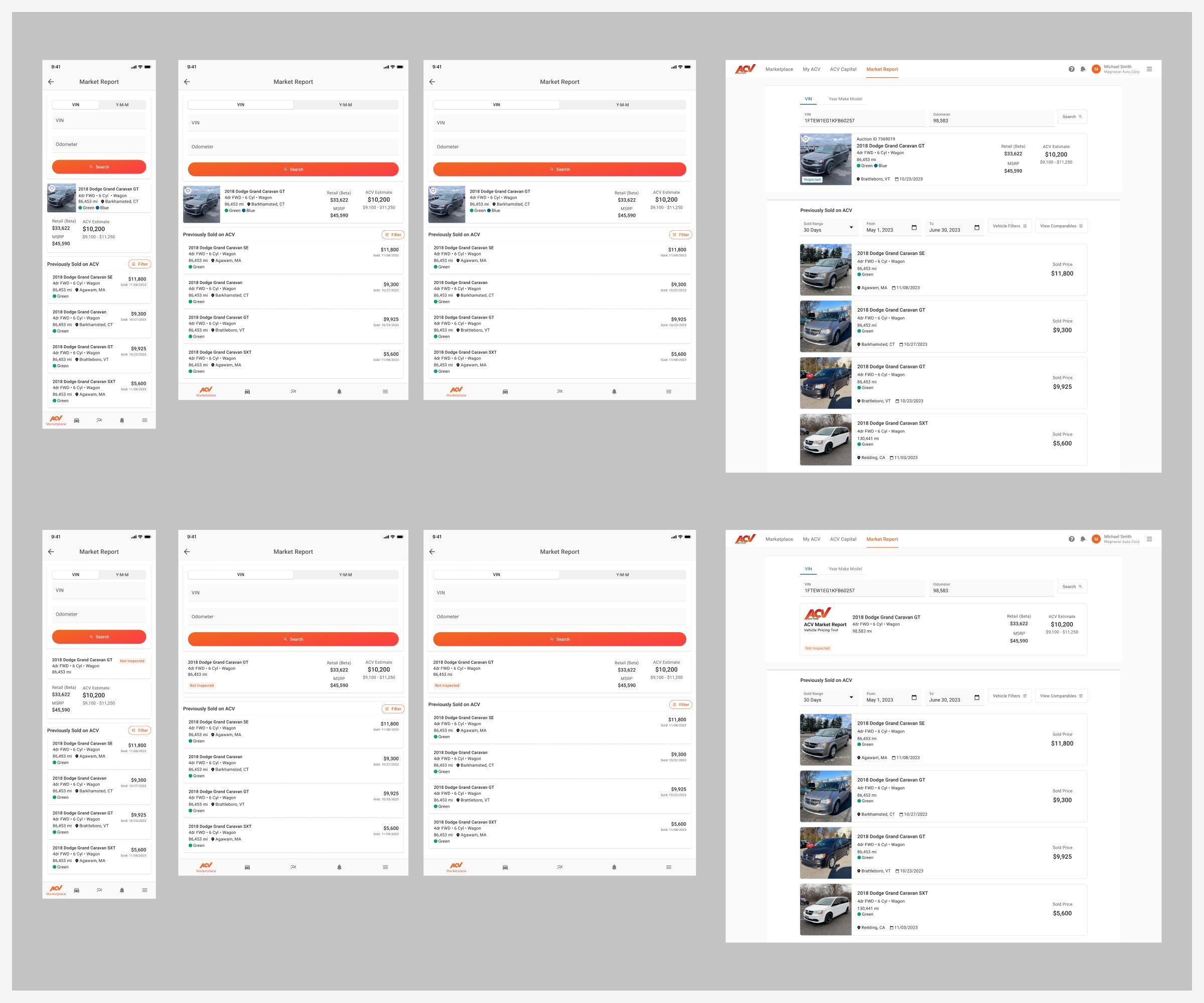Click $5,600 Caravan SXT photo, bottom desktop mockup
This screenshot has height=1003, width=1204.
(826, 910)
